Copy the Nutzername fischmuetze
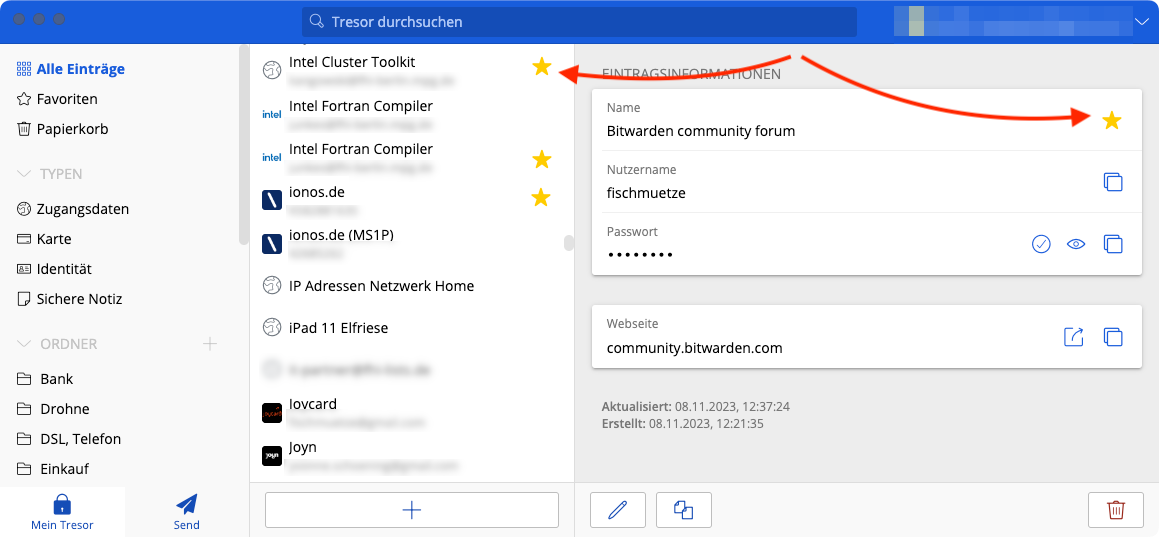Image resolution: width=1159 pixels, height=537 pixels. 1112,182
